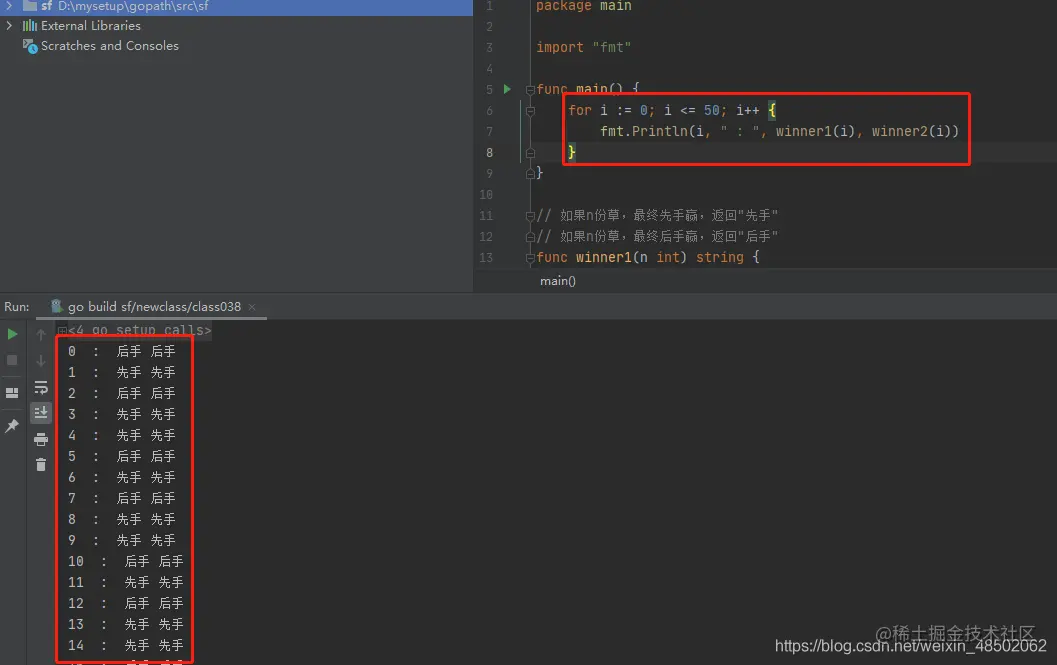The width and height of the screenshot is (1057, 665).
Task: Click the line 11 comment about 先手
Action: click(657, 215)
